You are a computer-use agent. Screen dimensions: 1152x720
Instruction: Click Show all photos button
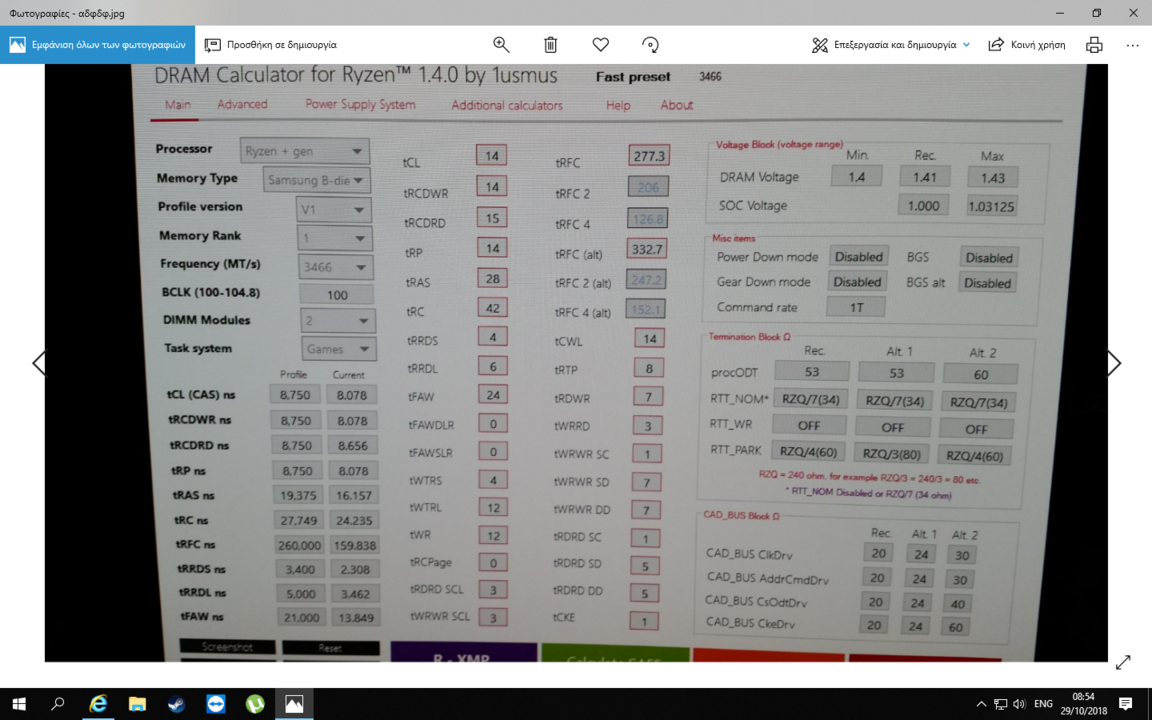(x=97, y=45)
